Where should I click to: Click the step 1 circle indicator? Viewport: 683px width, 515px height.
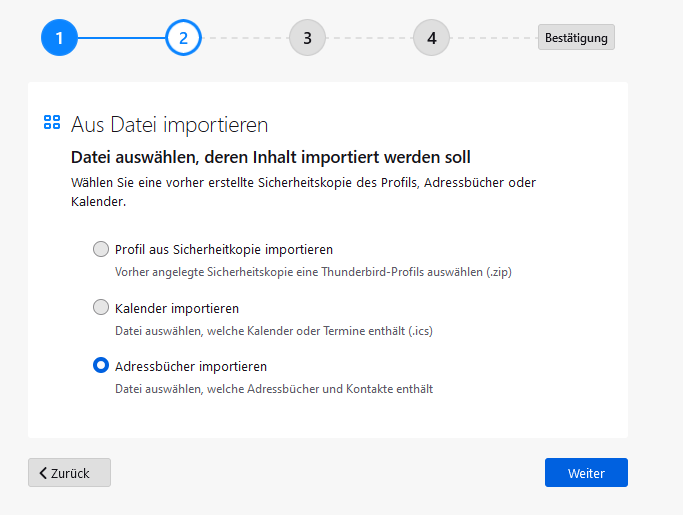pyautogui.click(x=59, y=38)
